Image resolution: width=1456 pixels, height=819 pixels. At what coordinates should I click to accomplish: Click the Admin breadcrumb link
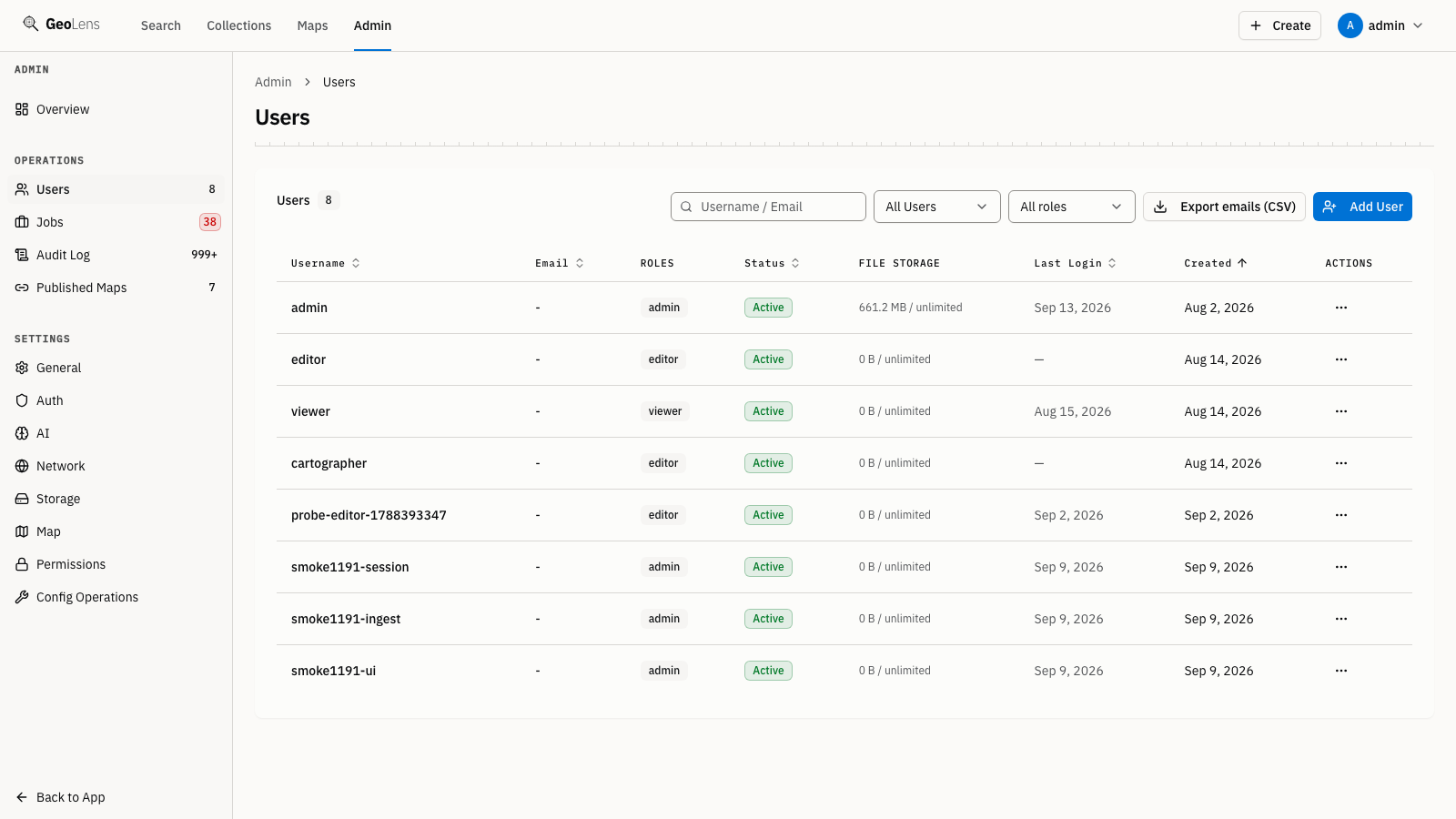273,82
